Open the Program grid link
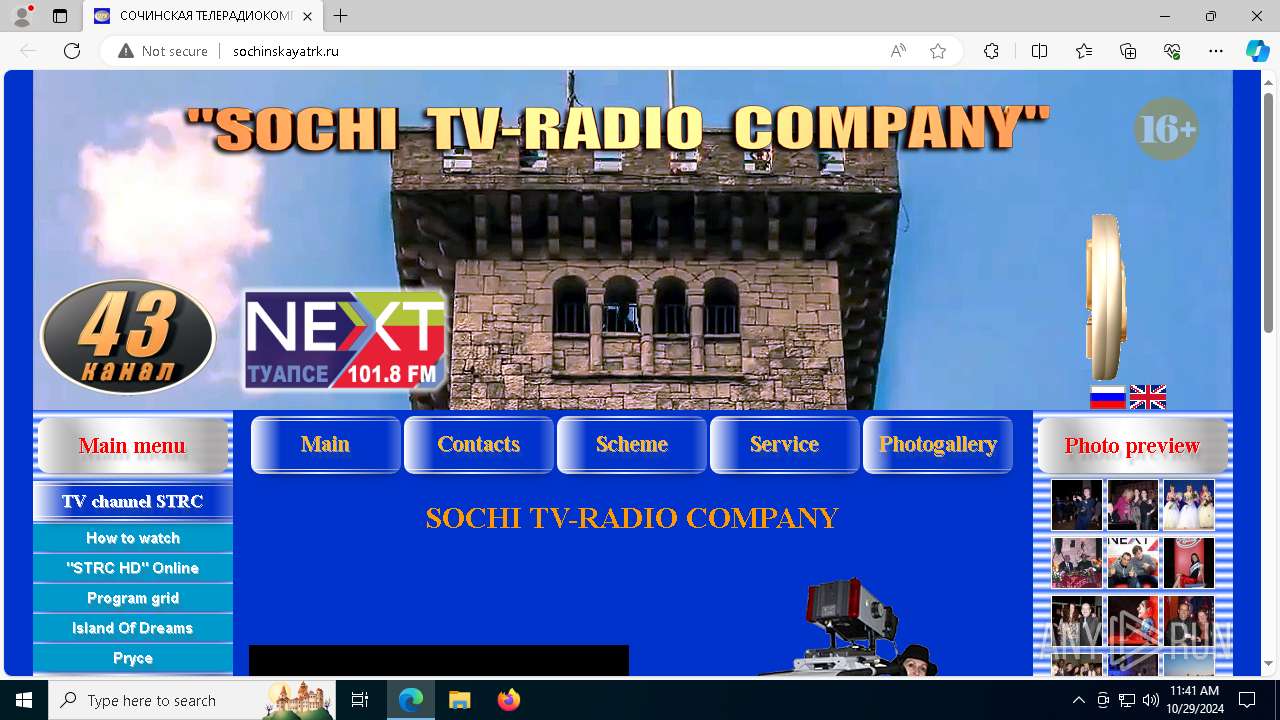 [x=133, y=598]
